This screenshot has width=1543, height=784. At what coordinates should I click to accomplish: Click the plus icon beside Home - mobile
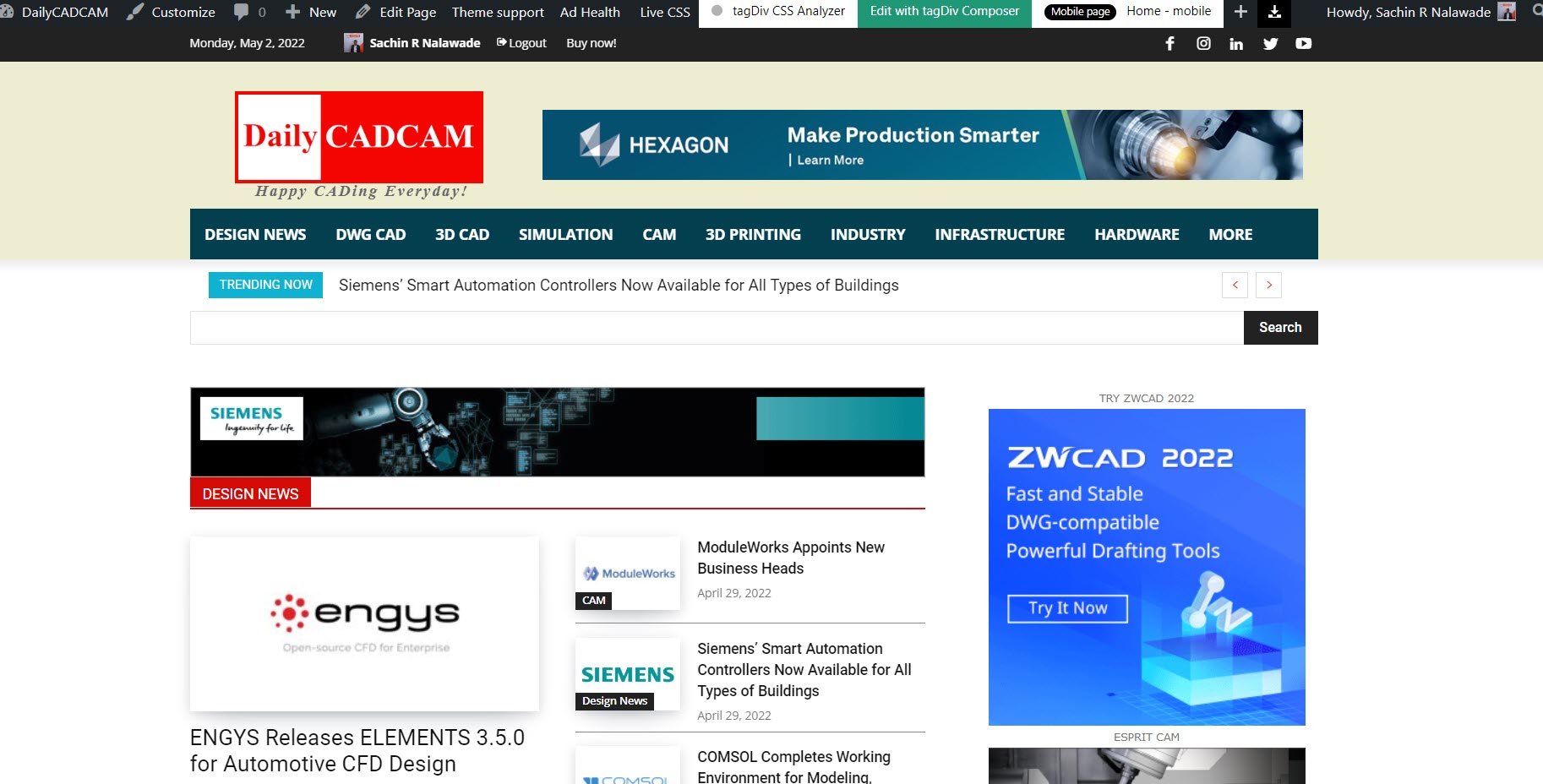coord(1240,12)
